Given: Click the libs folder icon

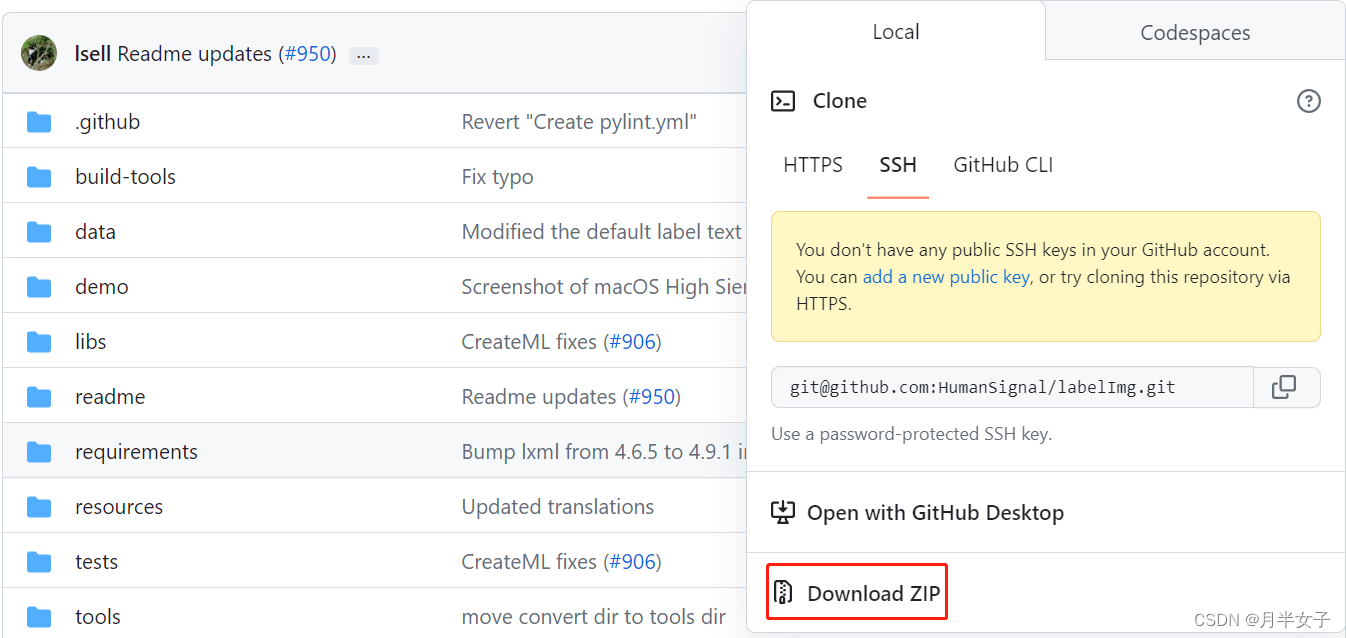Looking at the screenshot, I should click(39, 342).
